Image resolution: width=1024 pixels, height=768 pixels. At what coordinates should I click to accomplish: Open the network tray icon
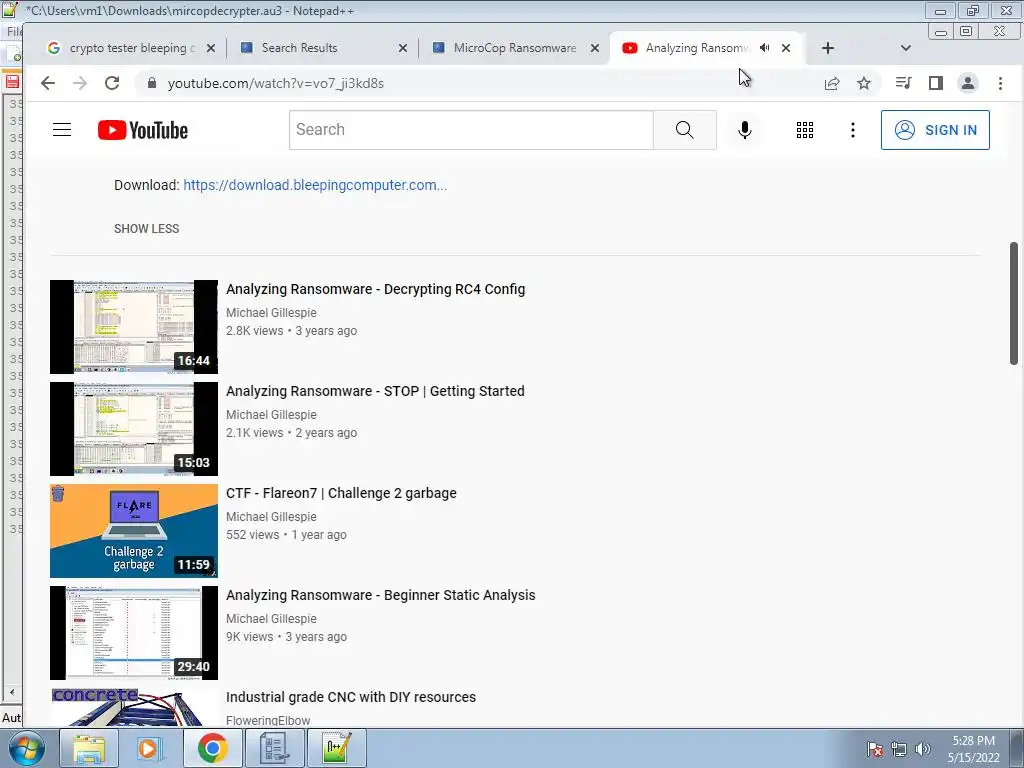pos(899,749)
